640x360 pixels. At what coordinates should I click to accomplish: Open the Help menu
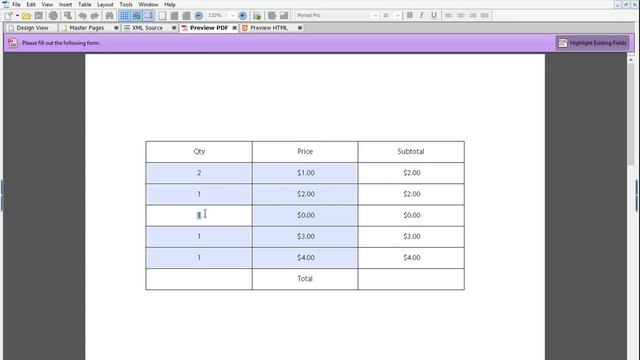[170, 4]
